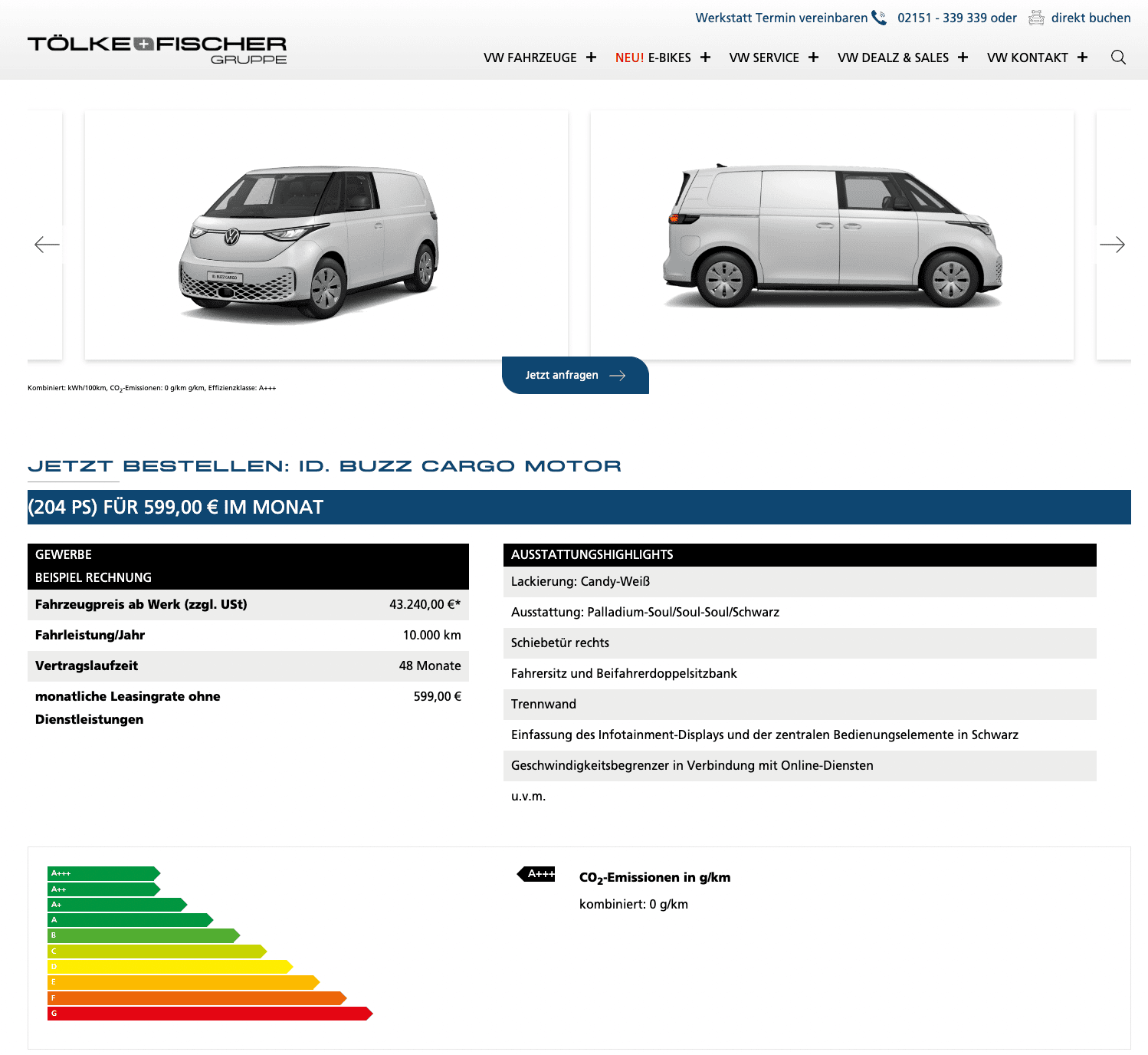Screen dimensions: 1148x1055
Task: Click the yellow D efficiency bar
Action: [170, 967]
